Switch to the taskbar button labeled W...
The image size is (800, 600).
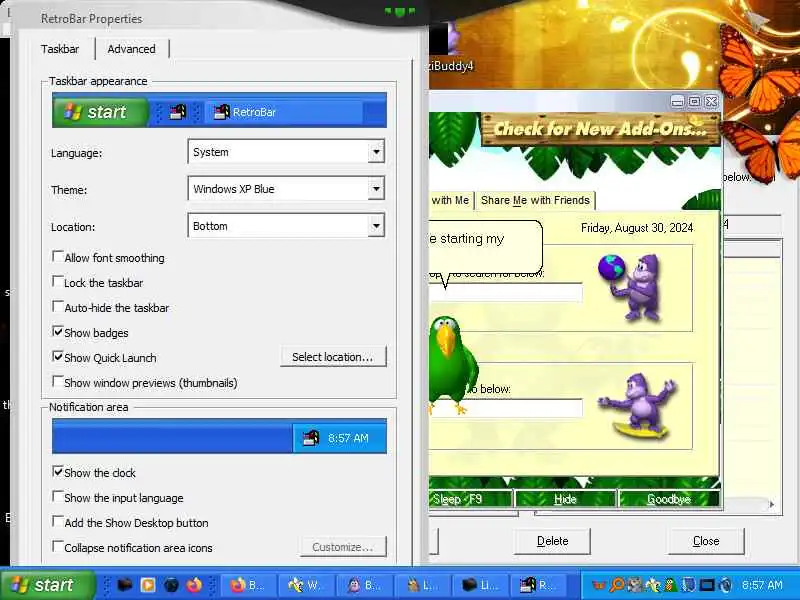tap(307, 585)
